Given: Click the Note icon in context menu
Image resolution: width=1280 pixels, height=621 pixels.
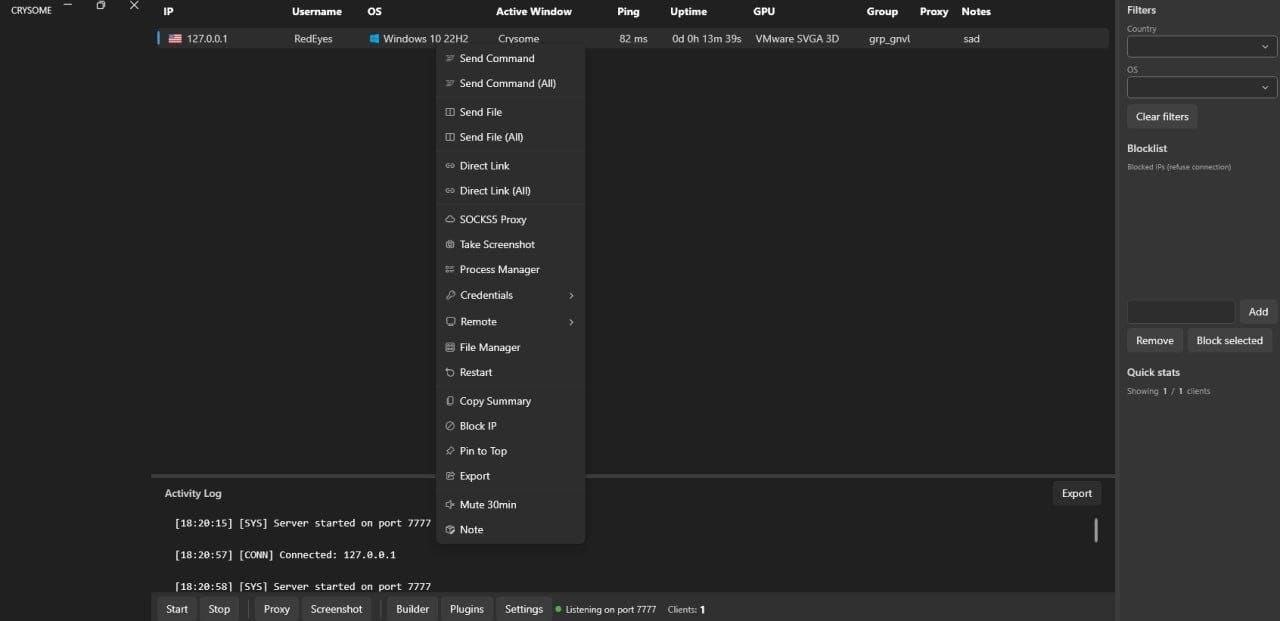Looking at the screenshot, I should click(x=450, y=530).
